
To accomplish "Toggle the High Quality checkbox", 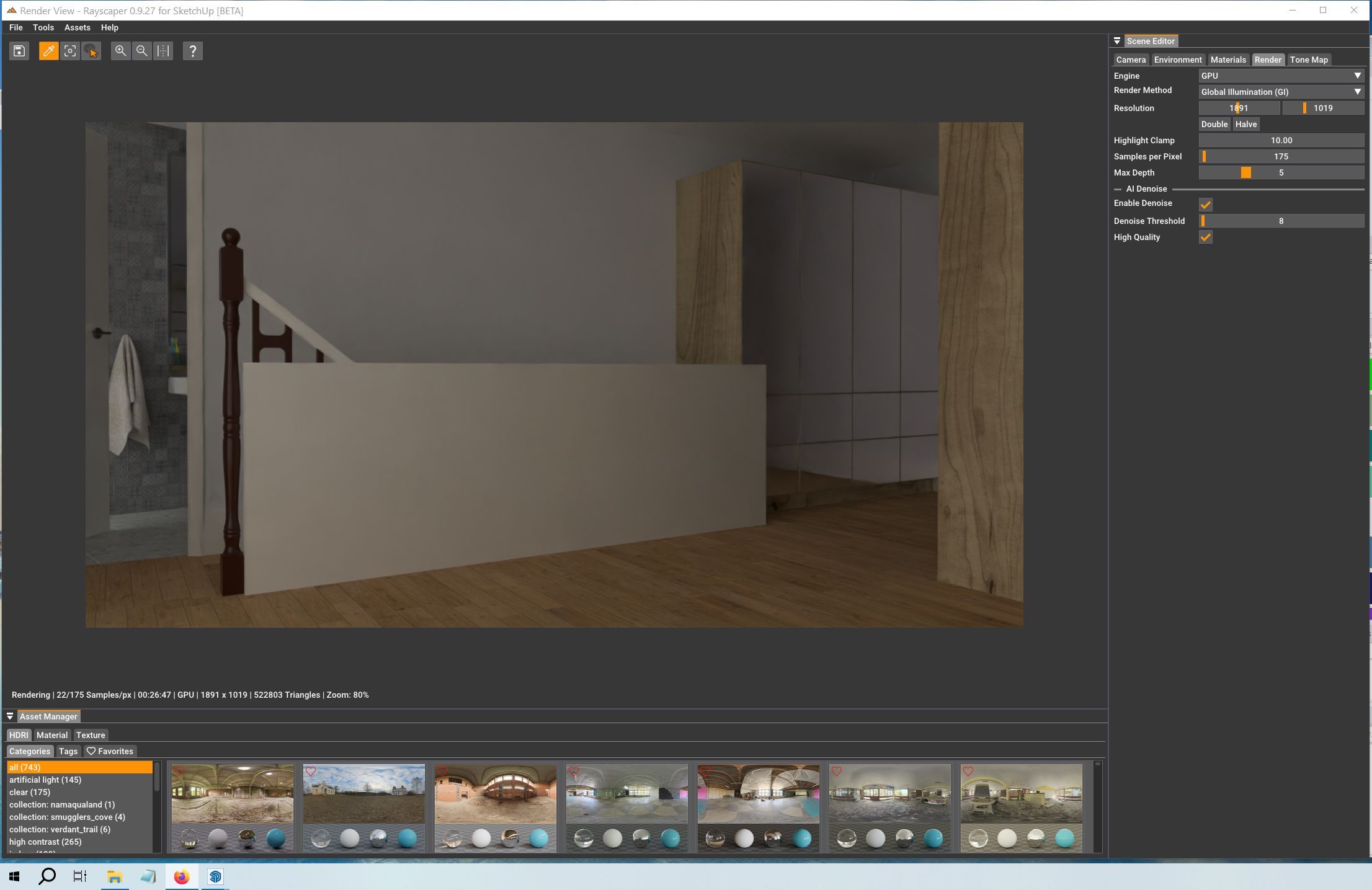I will (x=1205, y=238).
